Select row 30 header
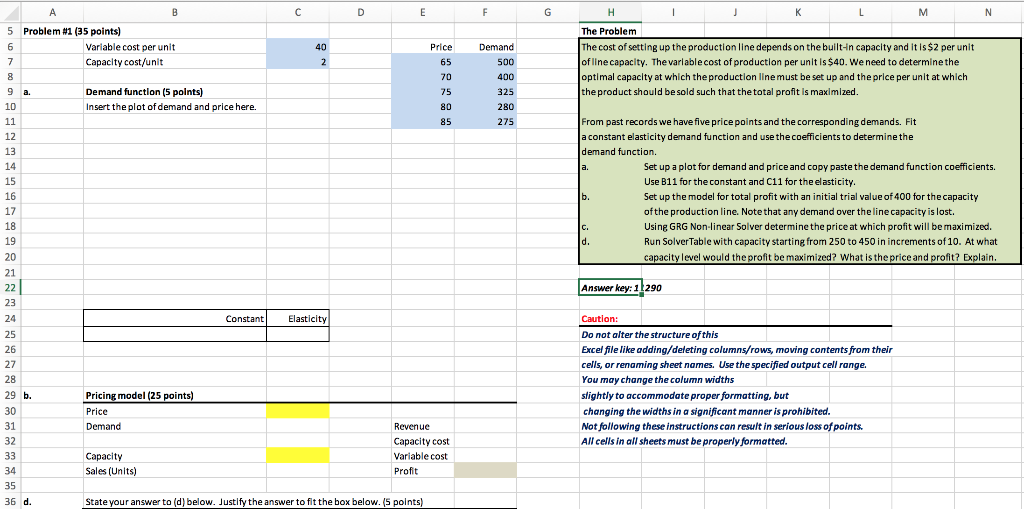Image resolution: width=1024 pixels, height=509 pixels. [10, 411]
